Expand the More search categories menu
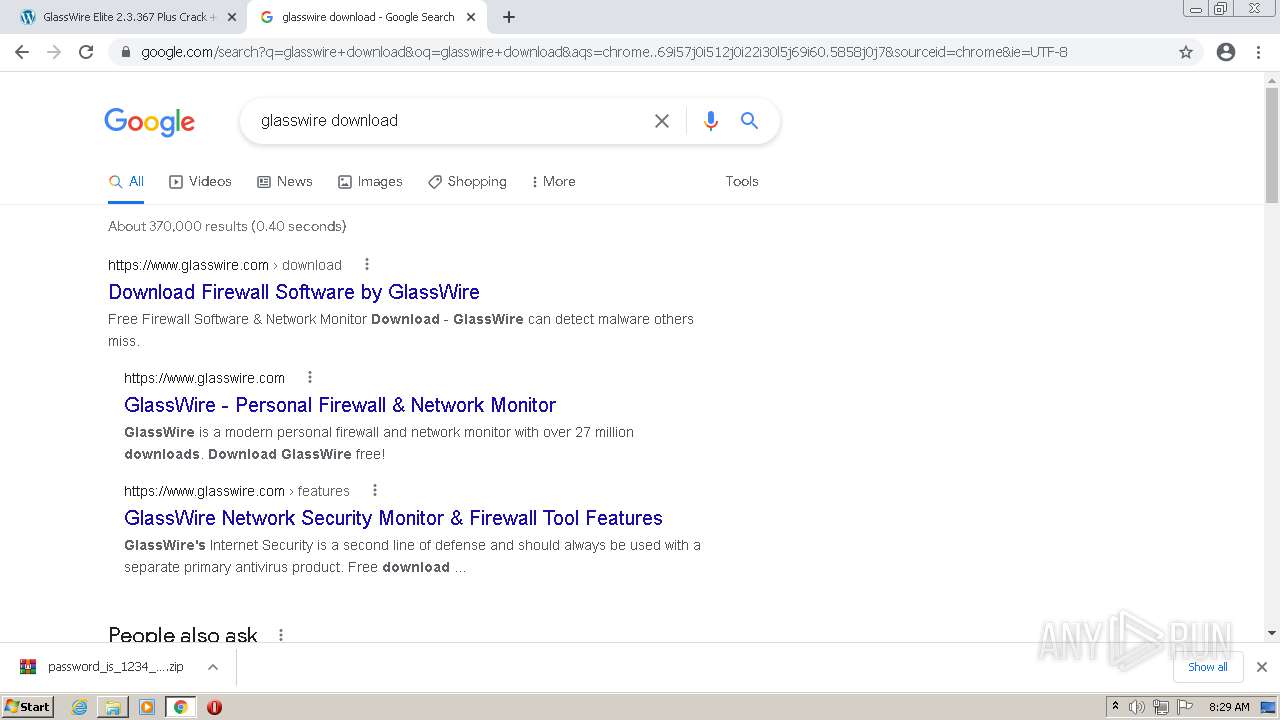The image size is (1280, 720). 553,182
